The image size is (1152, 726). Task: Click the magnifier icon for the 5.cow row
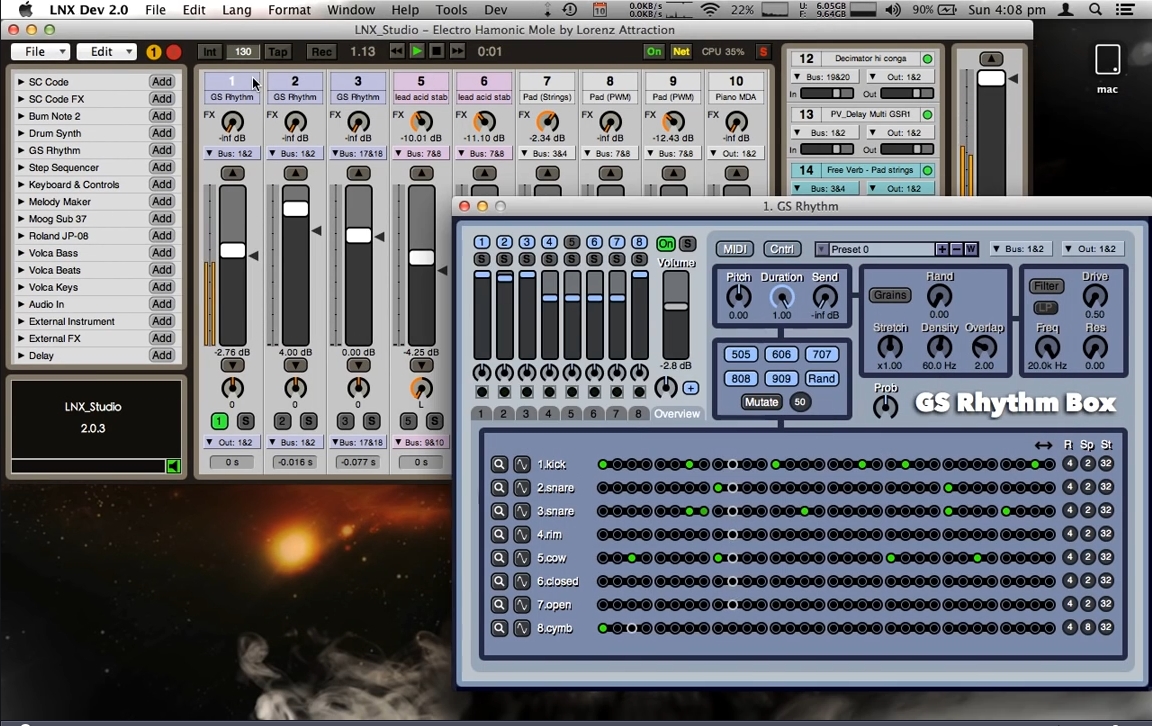(499, 558)
